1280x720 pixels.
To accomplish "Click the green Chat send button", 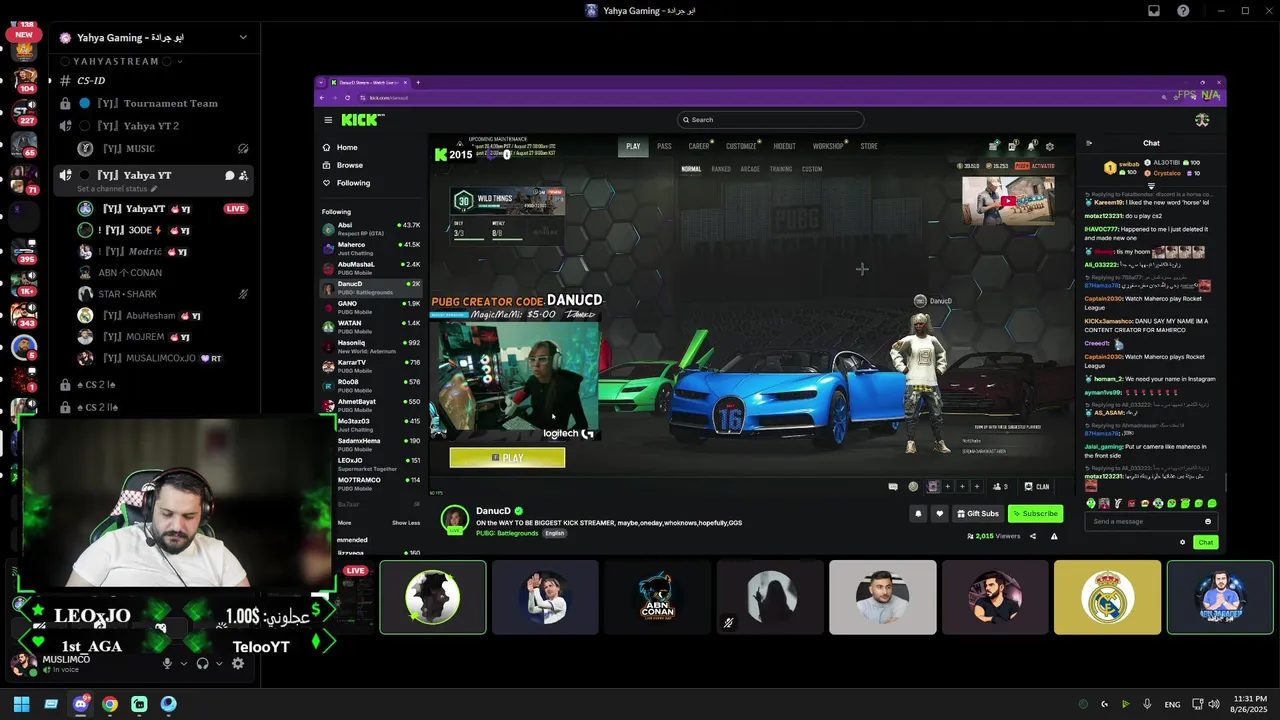I will tap(1206, 542).
